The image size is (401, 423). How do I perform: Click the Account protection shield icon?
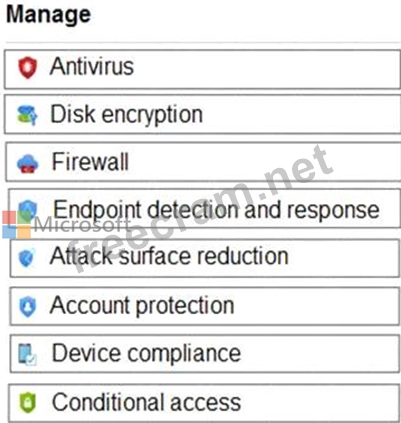pyautogui.click(x=28, y=306)
